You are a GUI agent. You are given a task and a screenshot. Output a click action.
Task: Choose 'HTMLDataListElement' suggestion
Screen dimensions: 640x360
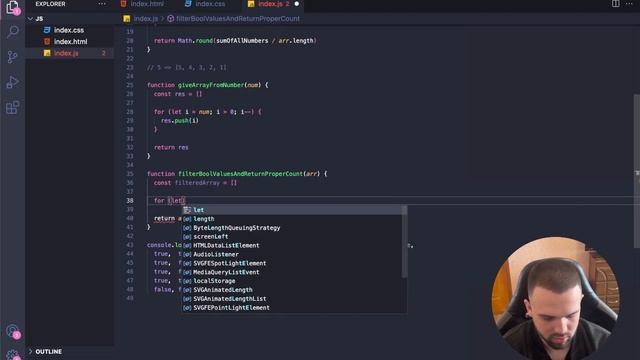292,245
